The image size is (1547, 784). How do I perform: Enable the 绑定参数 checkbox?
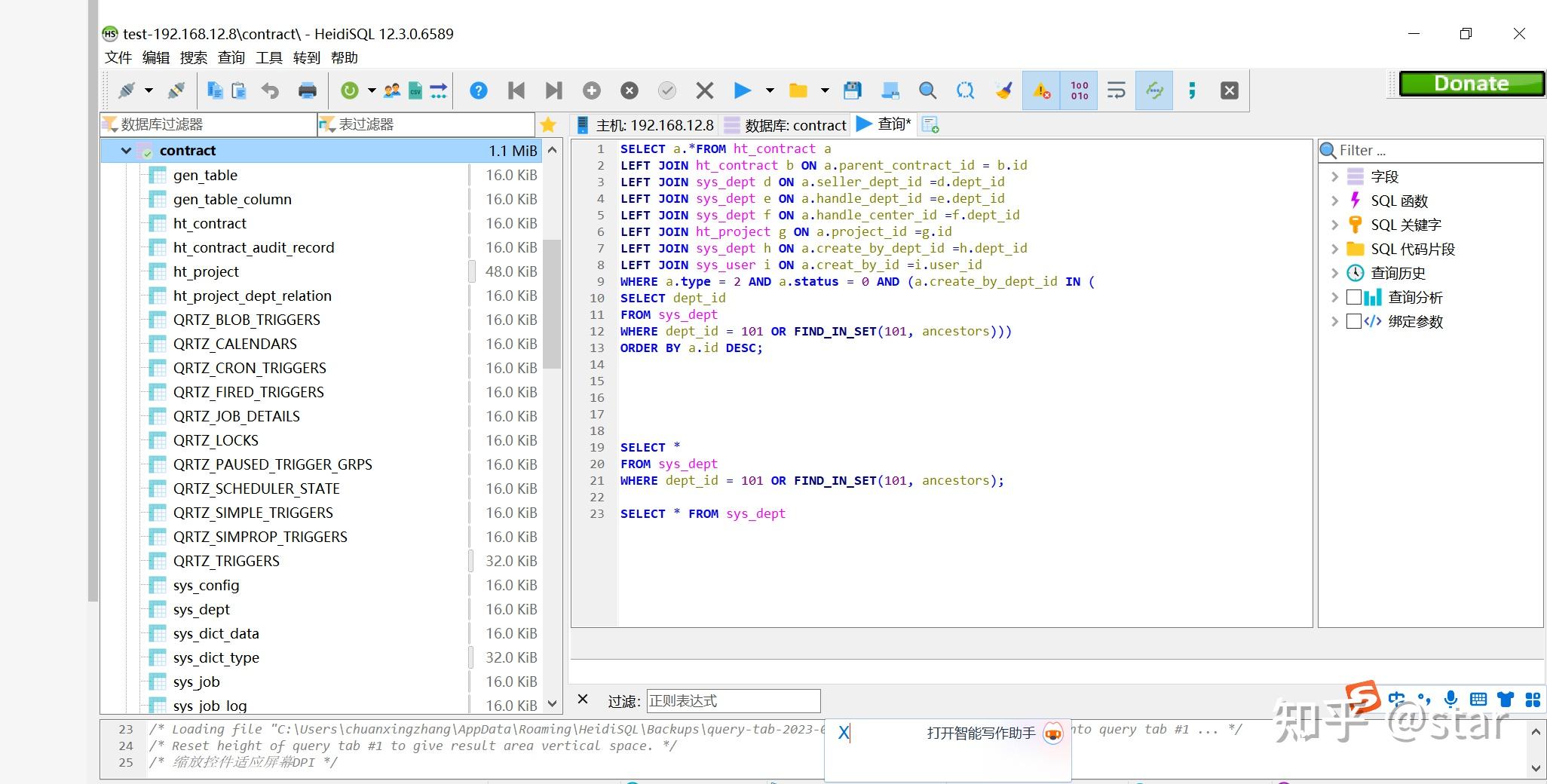pos(1354,321)
